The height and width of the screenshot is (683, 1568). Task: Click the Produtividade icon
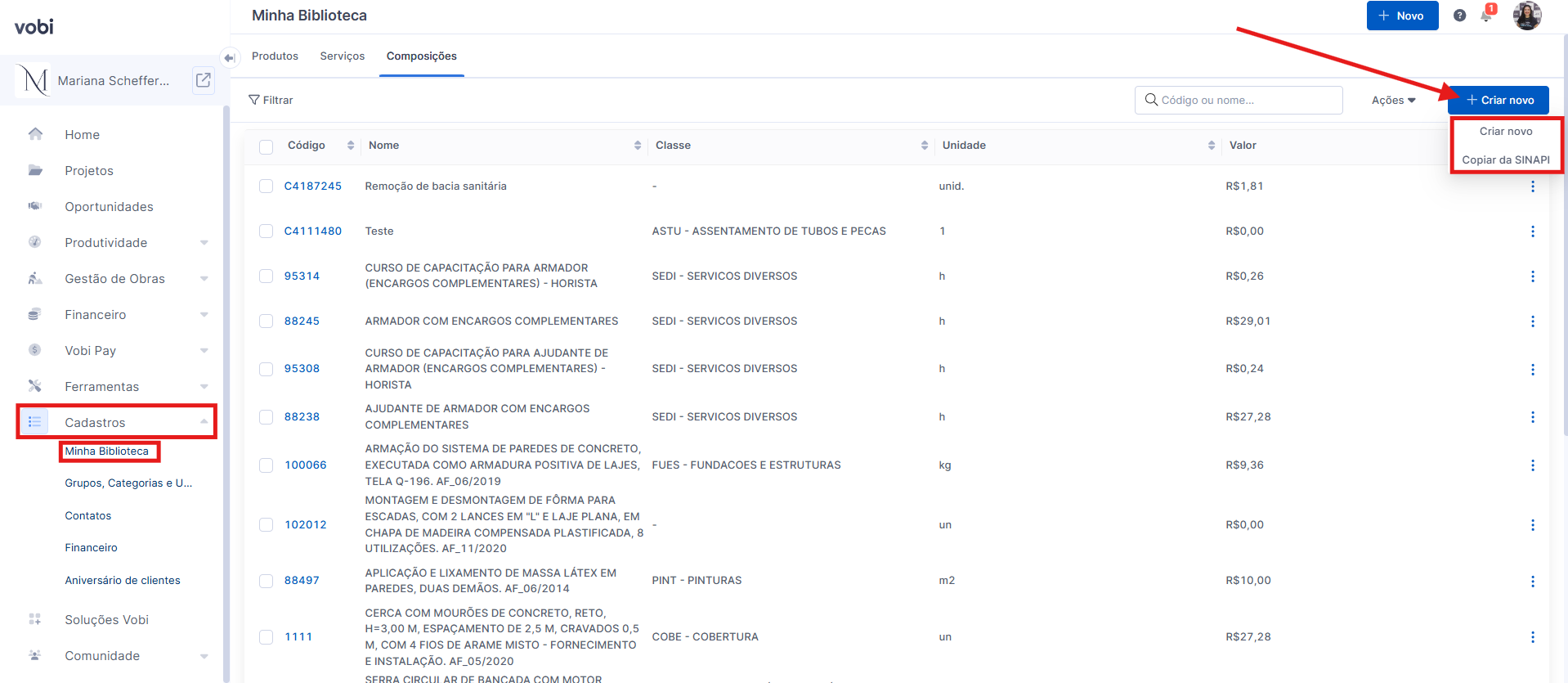coord(35,242)
